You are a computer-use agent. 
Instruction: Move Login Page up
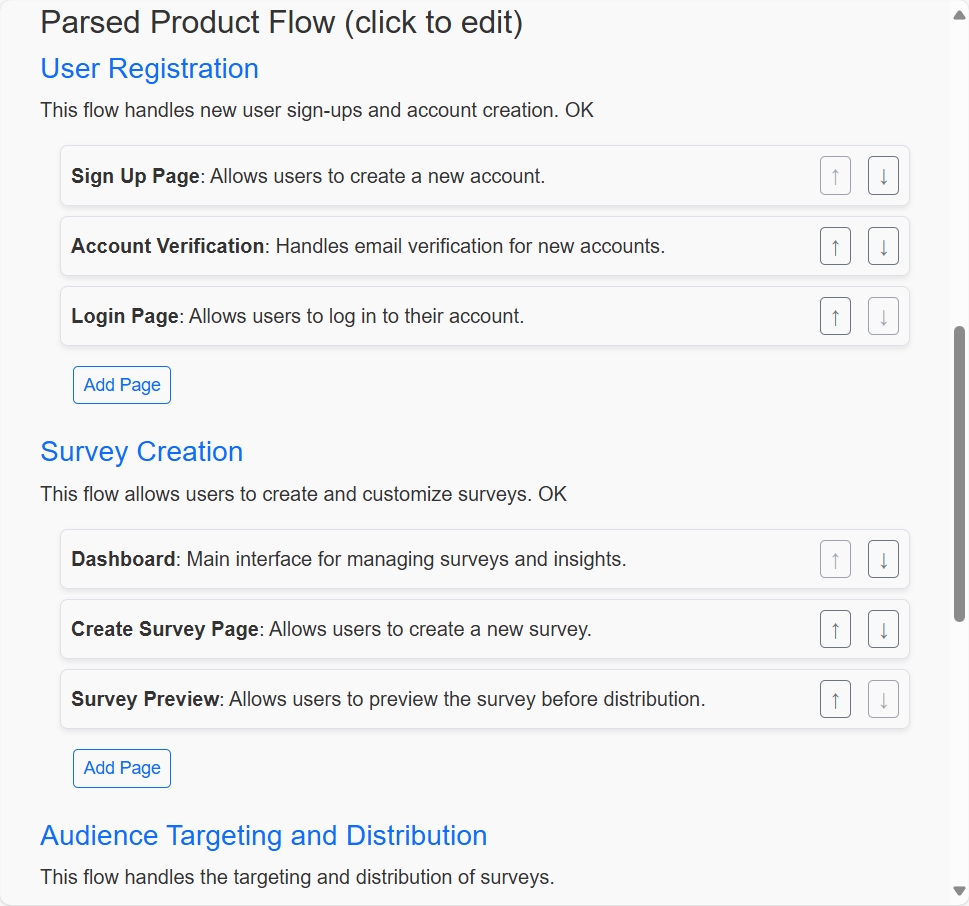[x=835, y=316]
